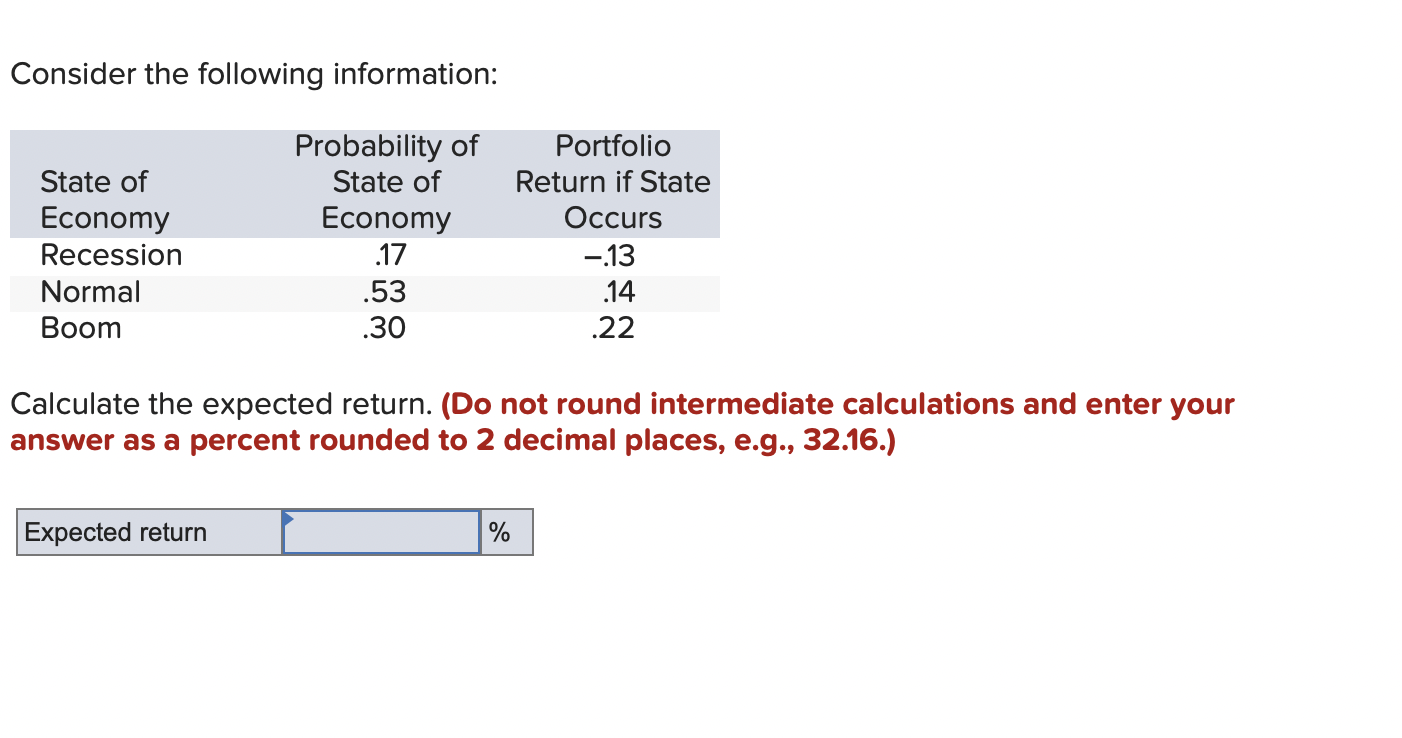The width and height of the screenshot is (1402, 738).
Task: Click the blue flag marker on the answer field
Action: (289, 518)
